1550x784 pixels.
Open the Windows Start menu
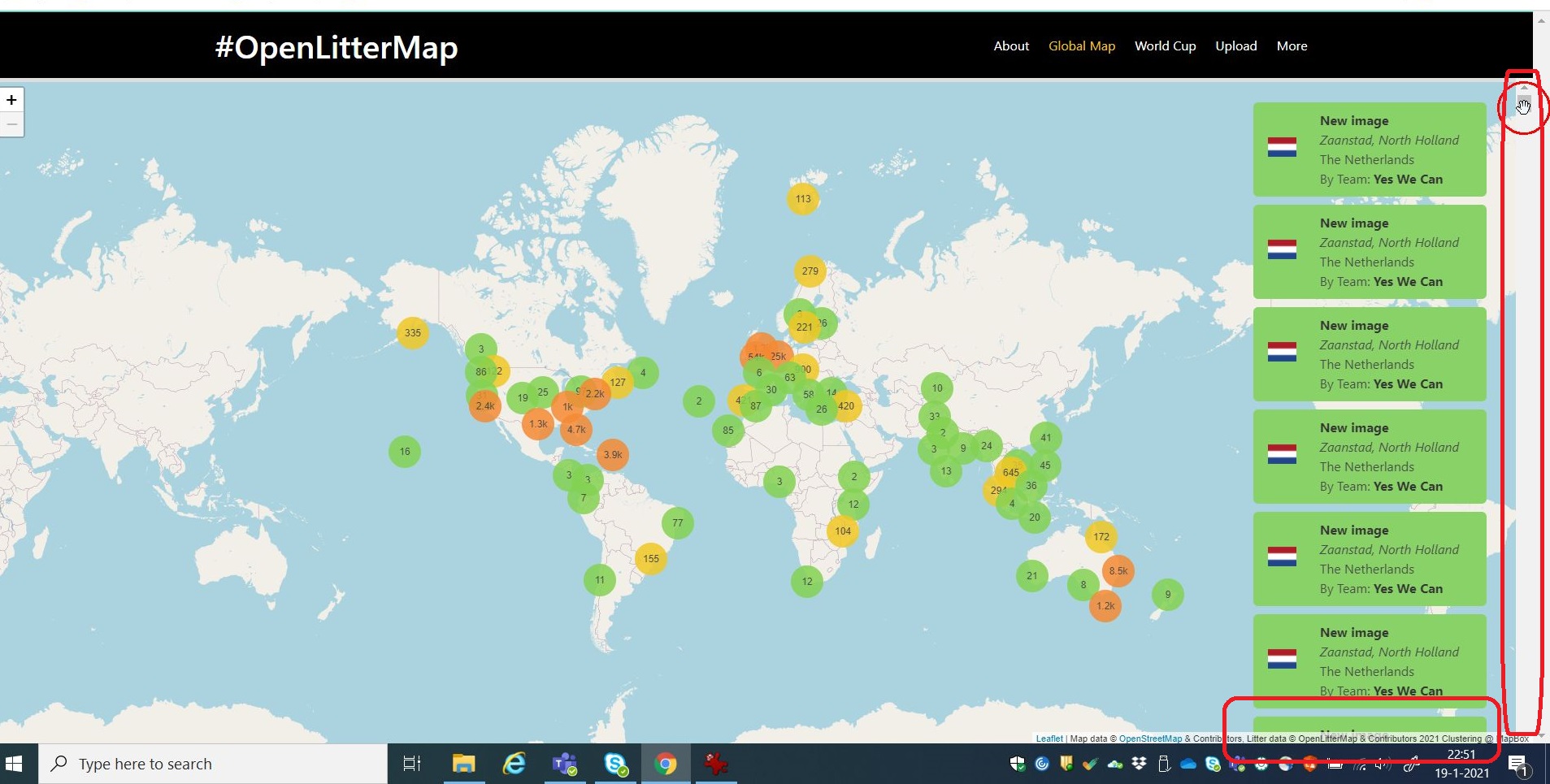tap(14, 764)
